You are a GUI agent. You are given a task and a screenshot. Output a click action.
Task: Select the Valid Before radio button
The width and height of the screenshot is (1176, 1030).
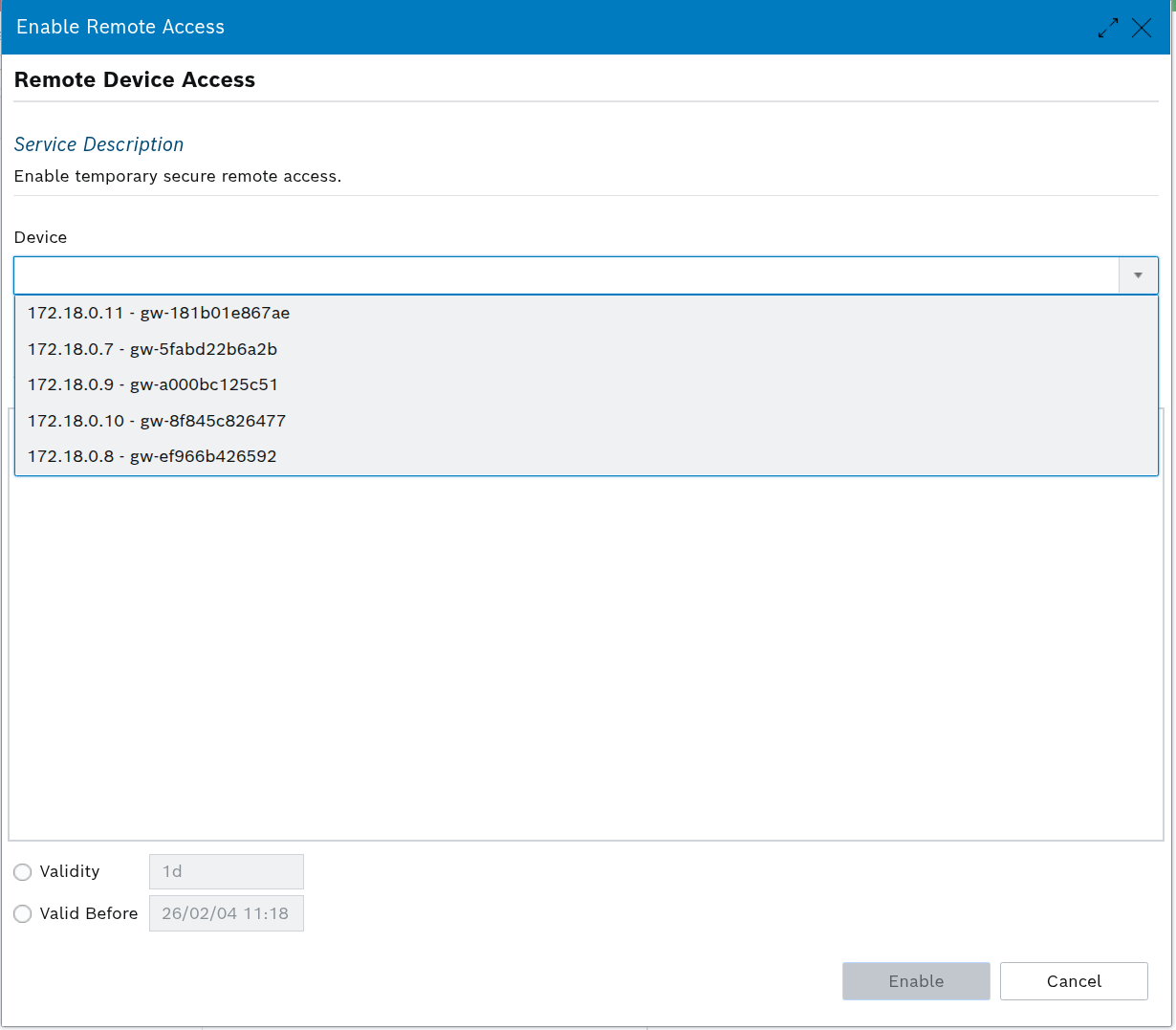coord(23,914)
